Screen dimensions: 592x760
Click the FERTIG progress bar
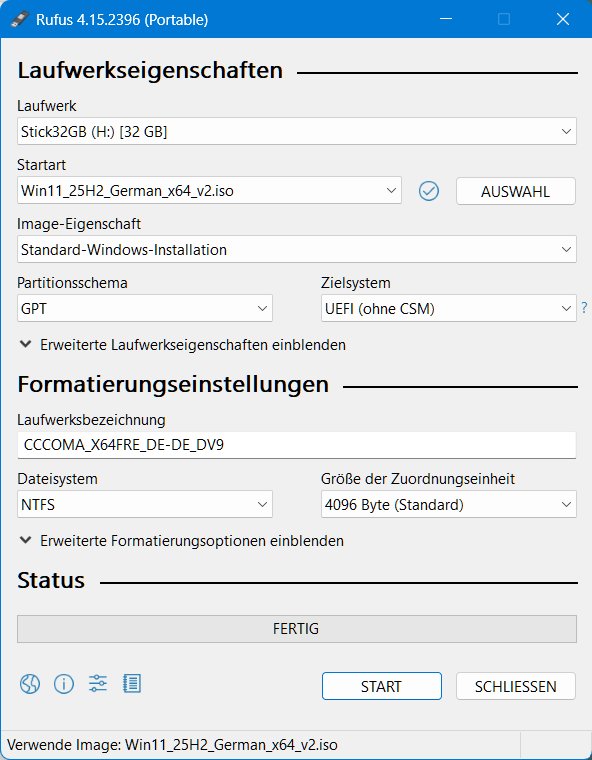point(297,629)
